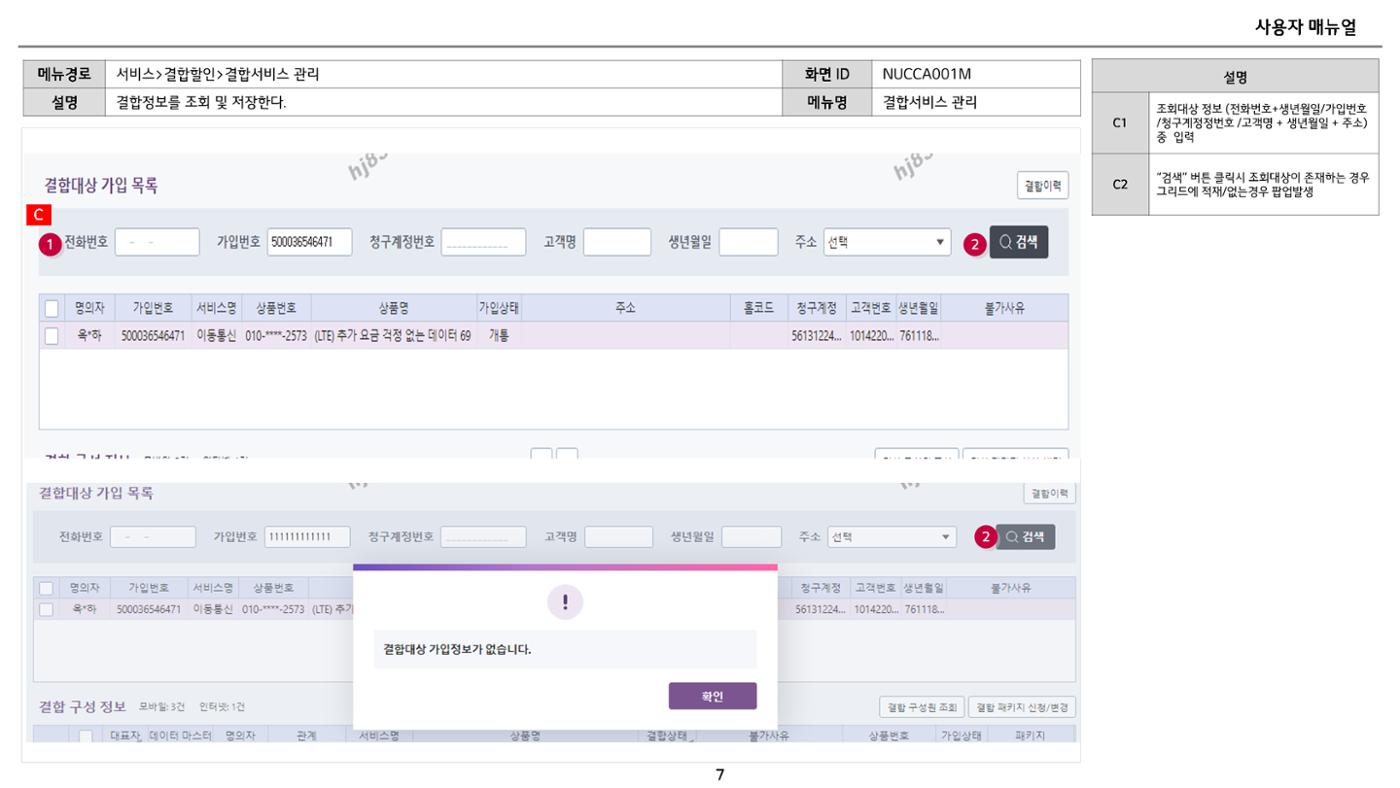Click the 확인 button in the popup
The width and height of the screenshot is (1400, 788).
(712, 696)
